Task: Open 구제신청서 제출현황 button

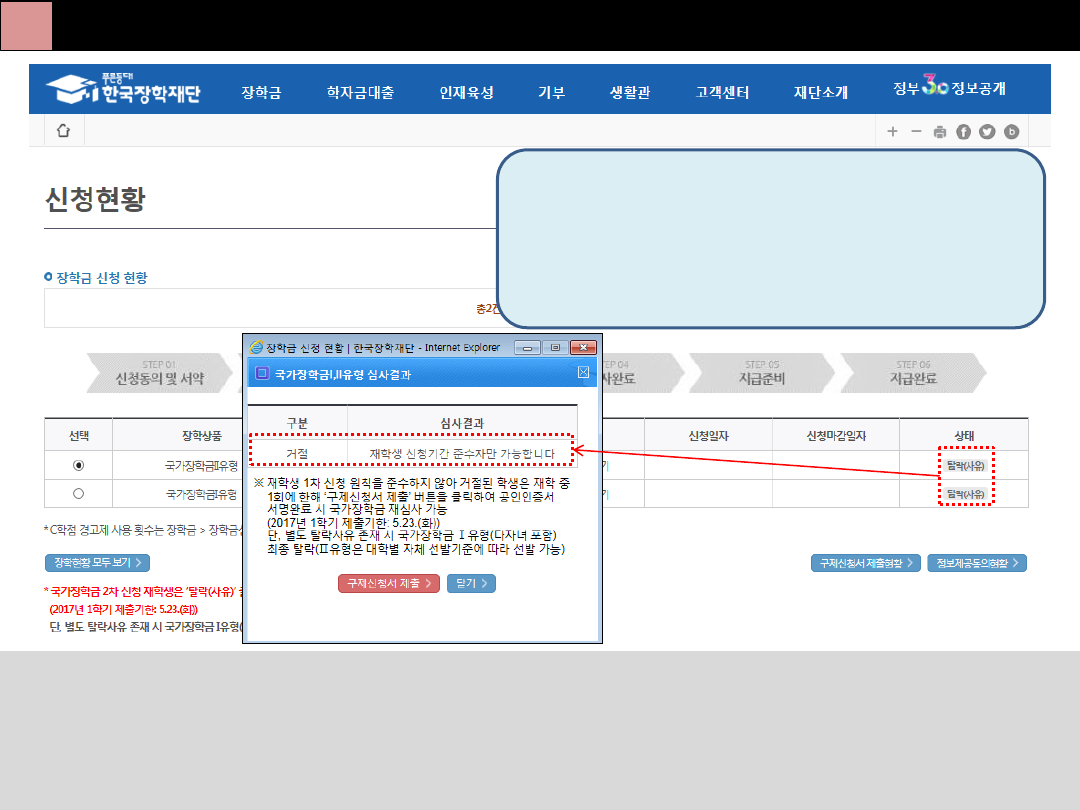Action: [x=865, y=563]
